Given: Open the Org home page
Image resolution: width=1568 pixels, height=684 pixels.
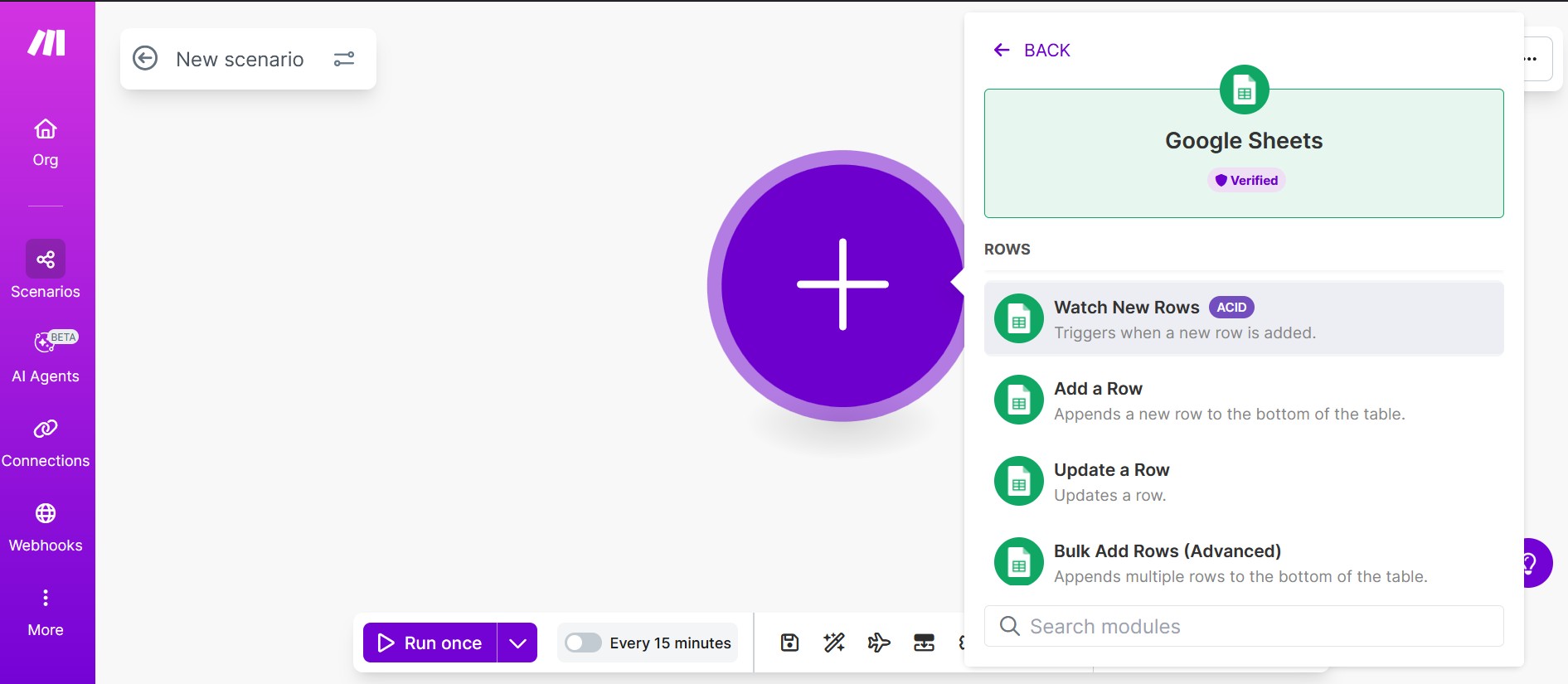Looking at the screenshot, I should click(46, 143).
